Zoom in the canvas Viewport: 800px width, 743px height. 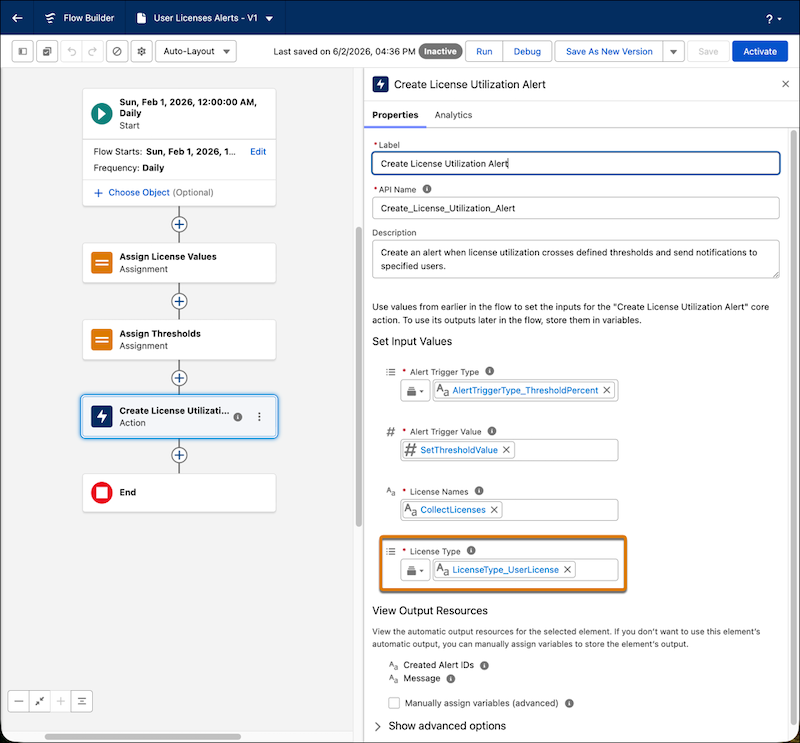tap(61, 701)
